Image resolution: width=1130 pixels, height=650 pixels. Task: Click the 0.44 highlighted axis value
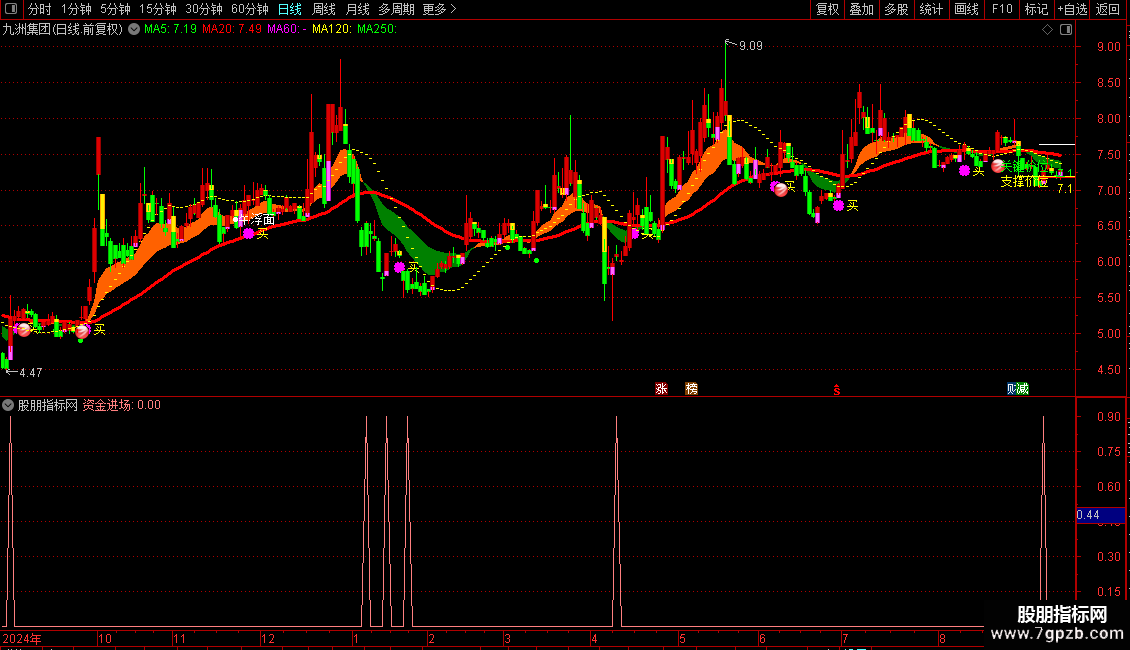[1100, 515]
